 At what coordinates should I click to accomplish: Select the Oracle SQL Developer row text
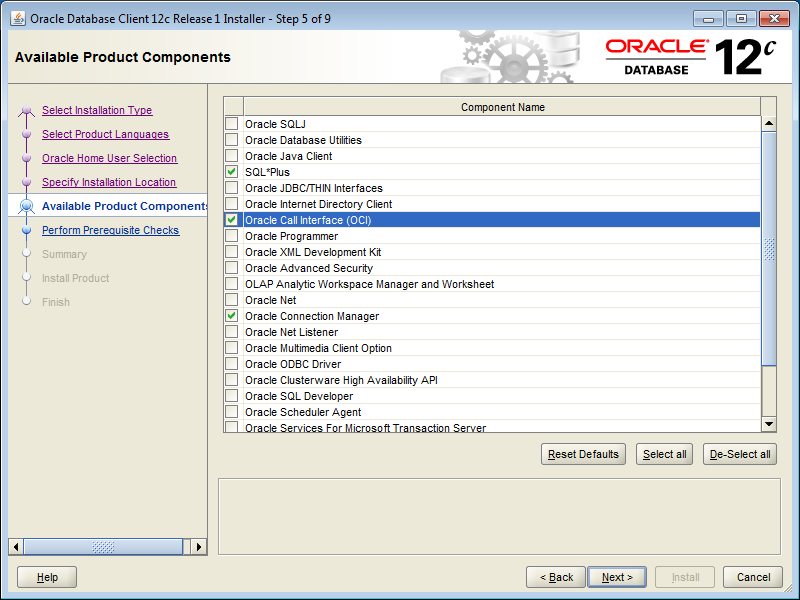[x=299, y=396]
